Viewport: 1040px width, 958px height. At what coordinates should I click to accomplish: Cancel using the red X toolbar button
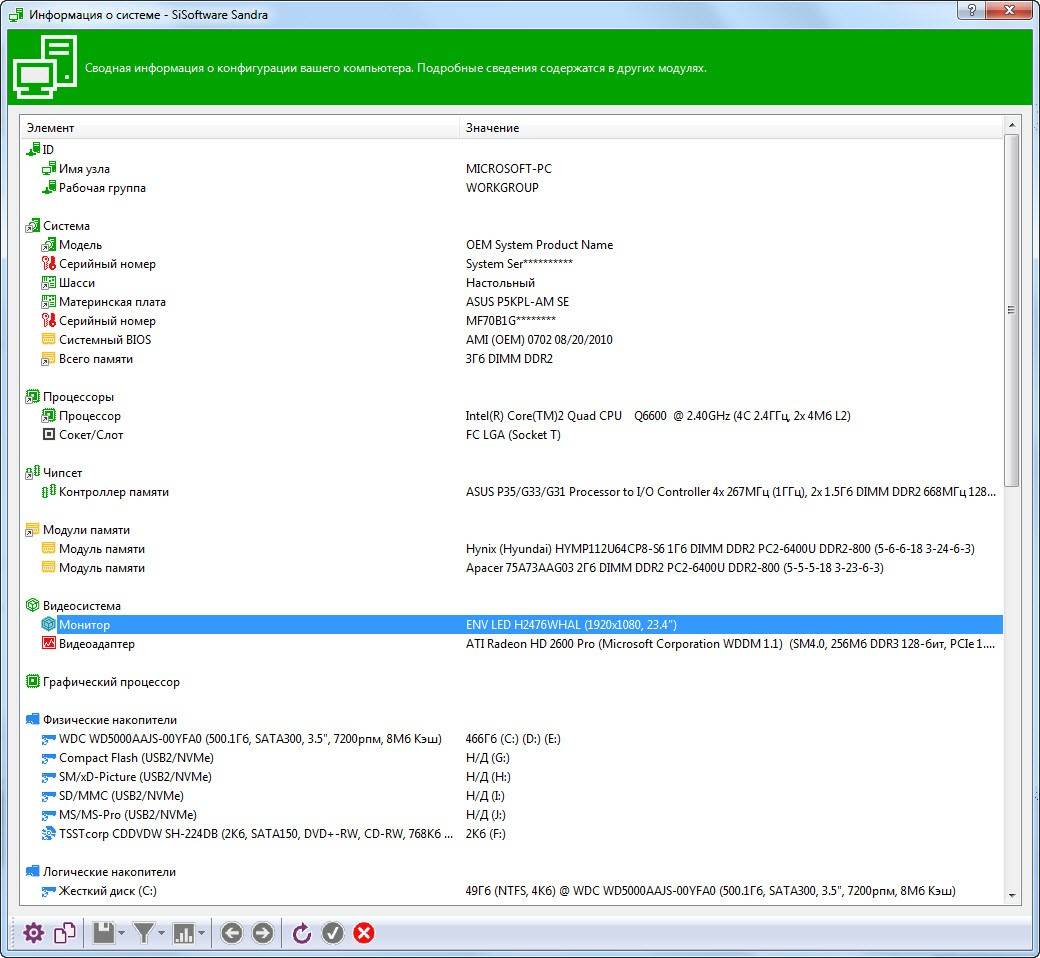(364, 933)
